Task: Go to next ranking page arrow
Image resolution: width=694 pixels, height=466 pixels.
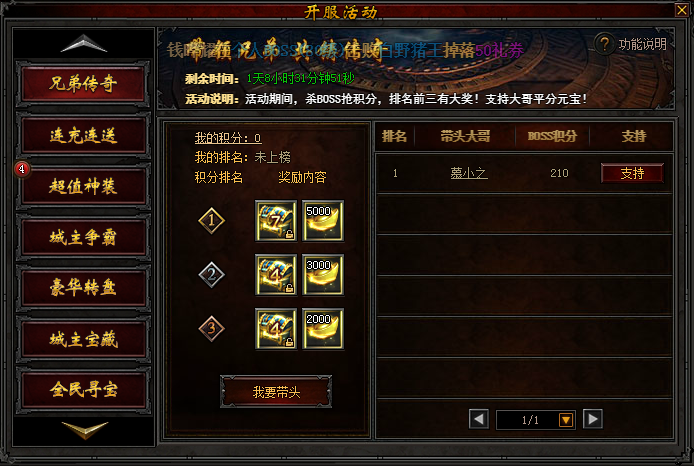Action: coord(593,419)
